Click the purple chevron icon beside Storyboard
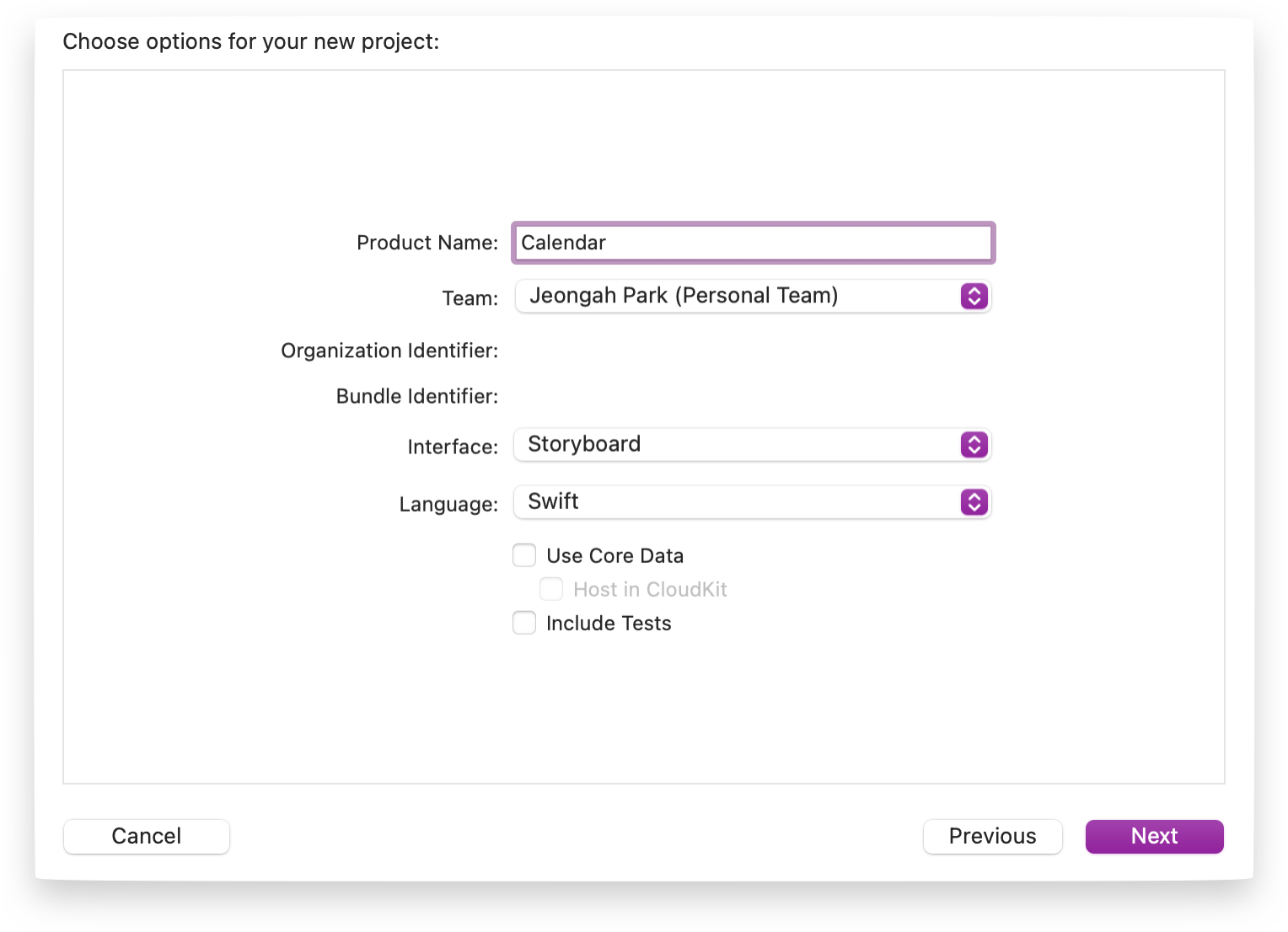The width and height of the screenshot is (1288, 932). [974, 444]
